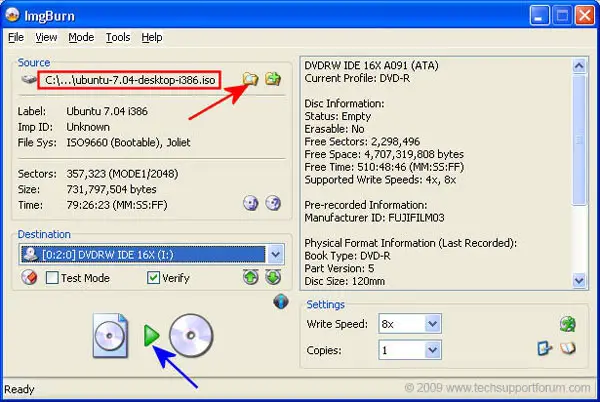Click the '731,797,504 bytes' size value

[111, 189]
